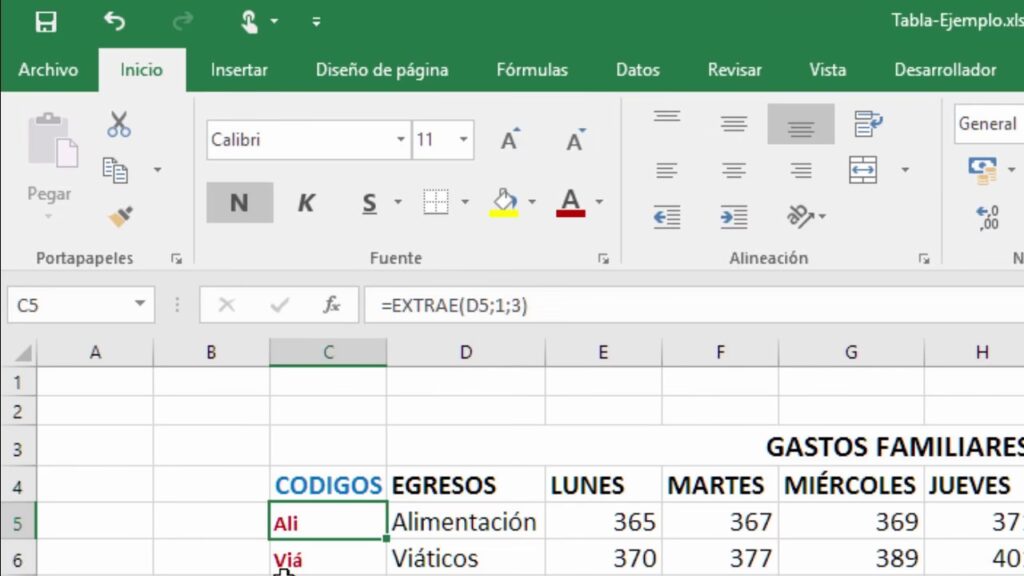Image resolution: width=1024 pixels, height=576 pixels.
Task: Select cell D5 containing Alimentación
Action: [x=465, y=522]
